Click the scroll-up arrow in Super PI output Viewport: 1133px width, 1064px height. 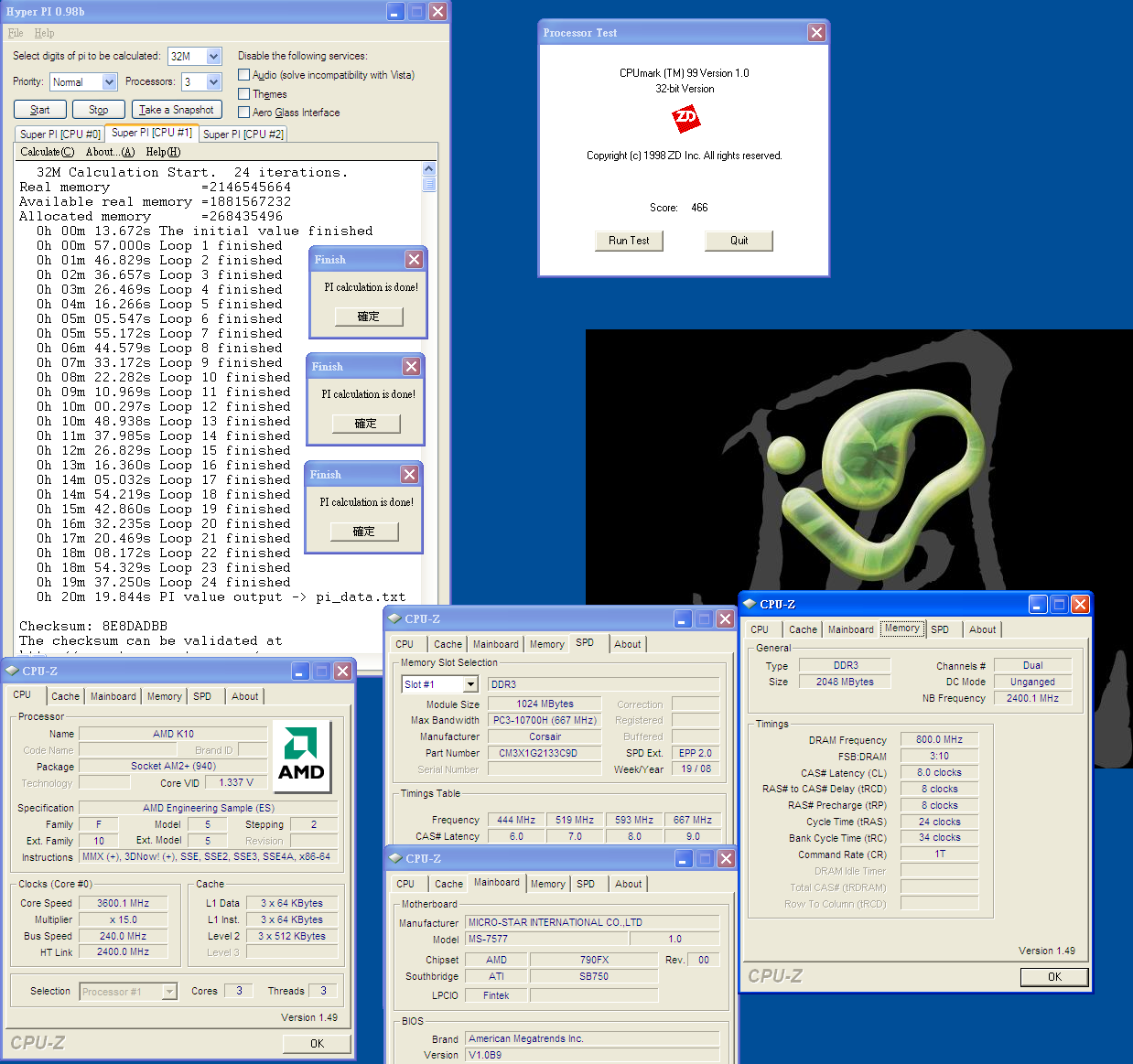429,169
